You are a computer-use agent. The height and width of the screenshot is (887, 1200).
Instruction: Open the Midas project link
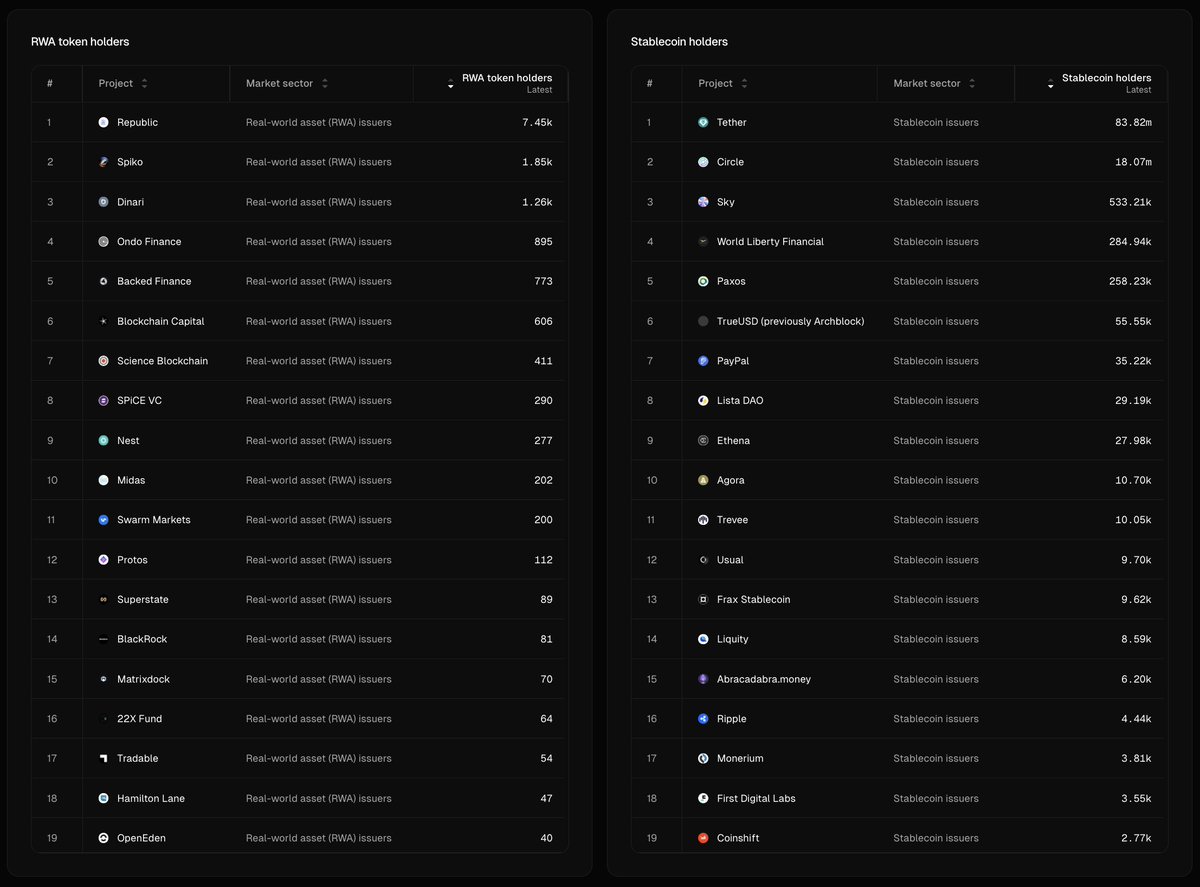coord(131,480)
